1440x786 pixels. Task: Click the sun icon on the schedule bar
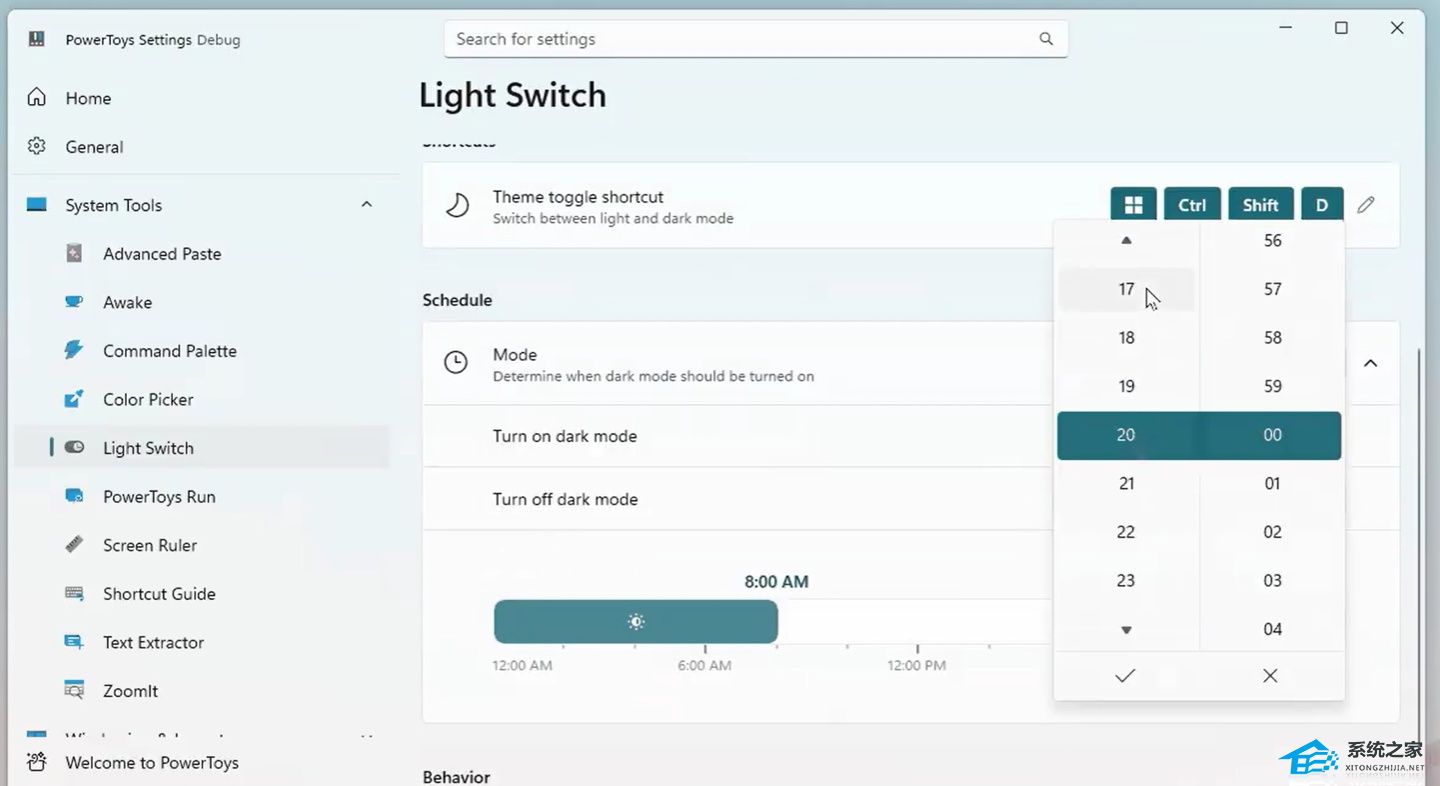click(636, 622)
